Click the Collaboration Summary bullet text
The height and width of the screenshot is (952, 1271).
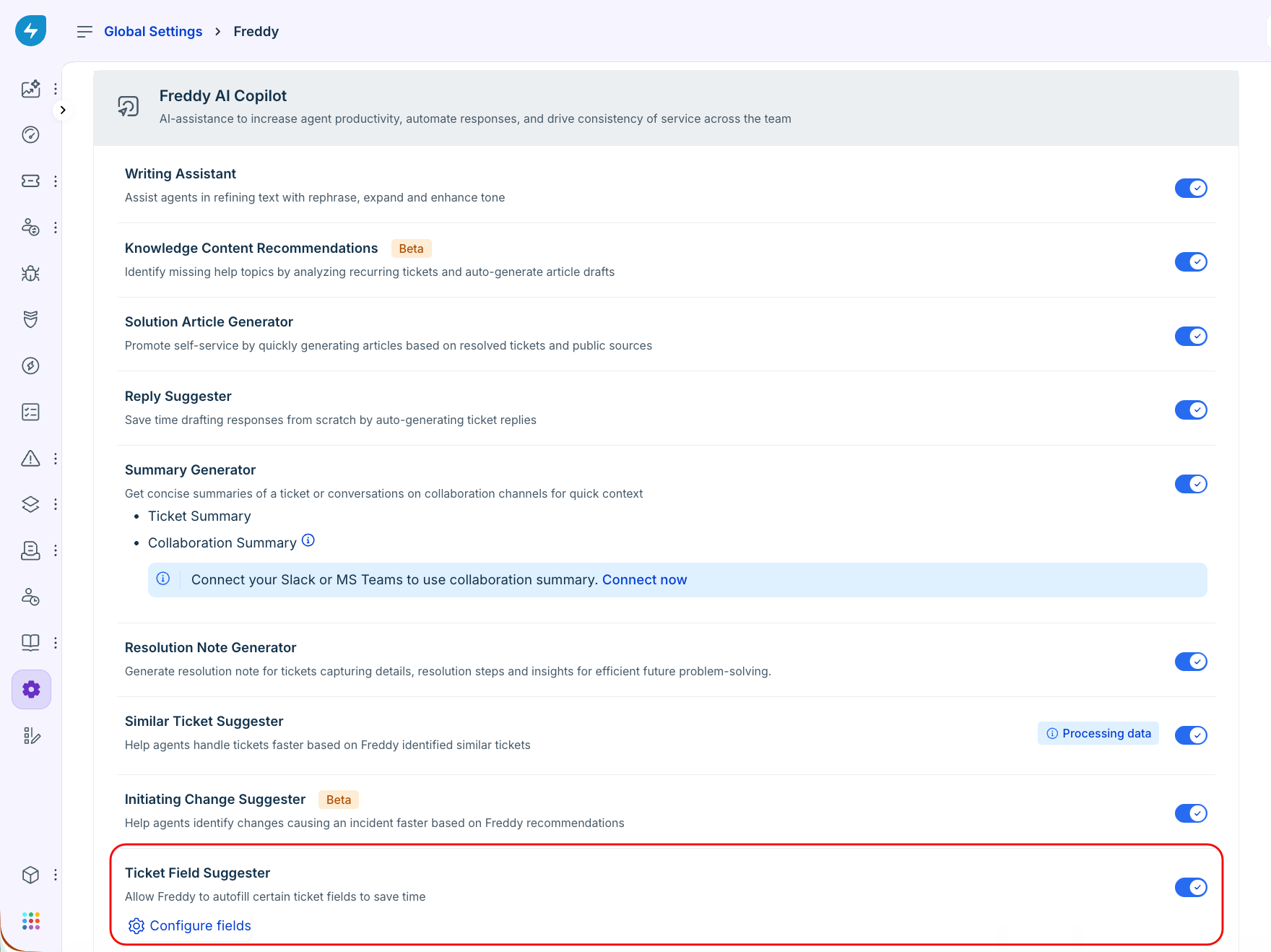coord(222,543)
